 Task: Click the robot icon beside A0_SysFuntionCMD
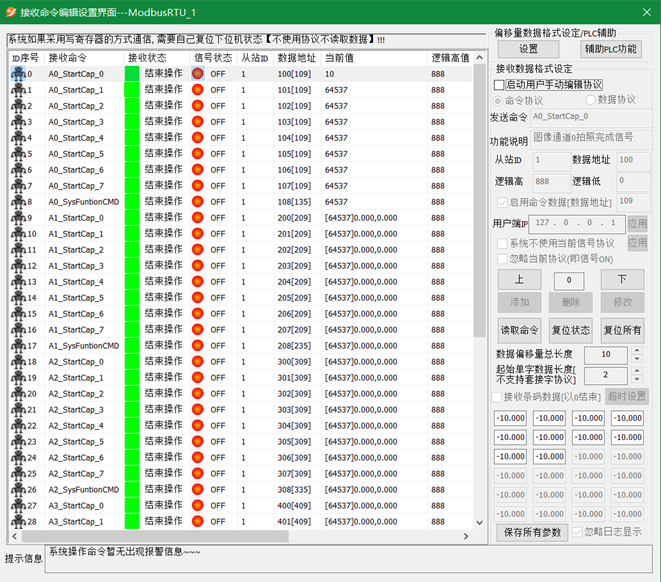18,202
